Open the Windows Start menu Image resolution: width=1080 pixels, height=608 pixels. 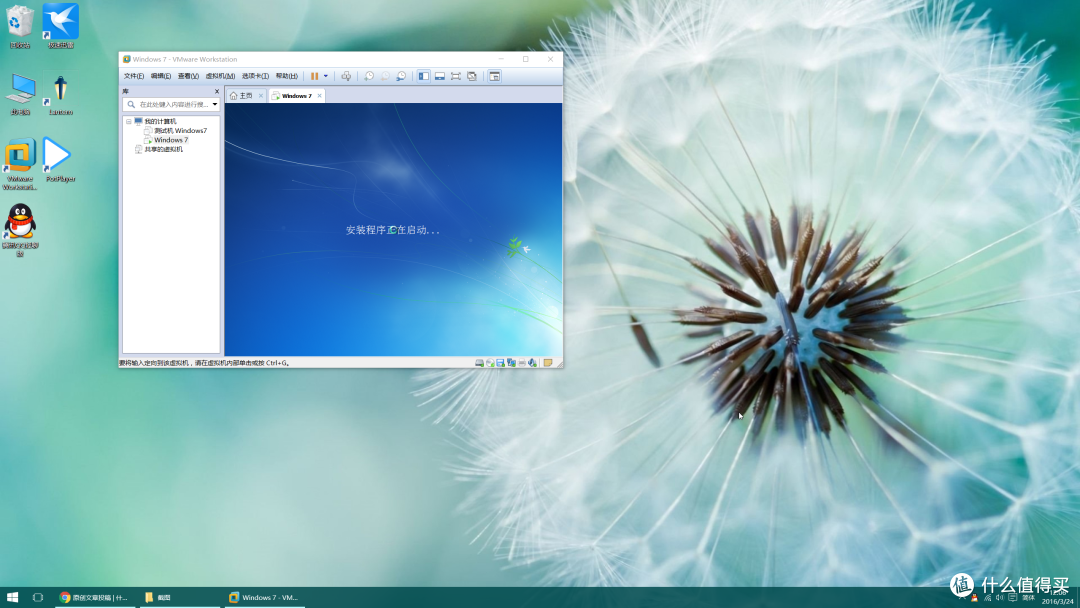[12, 597]
